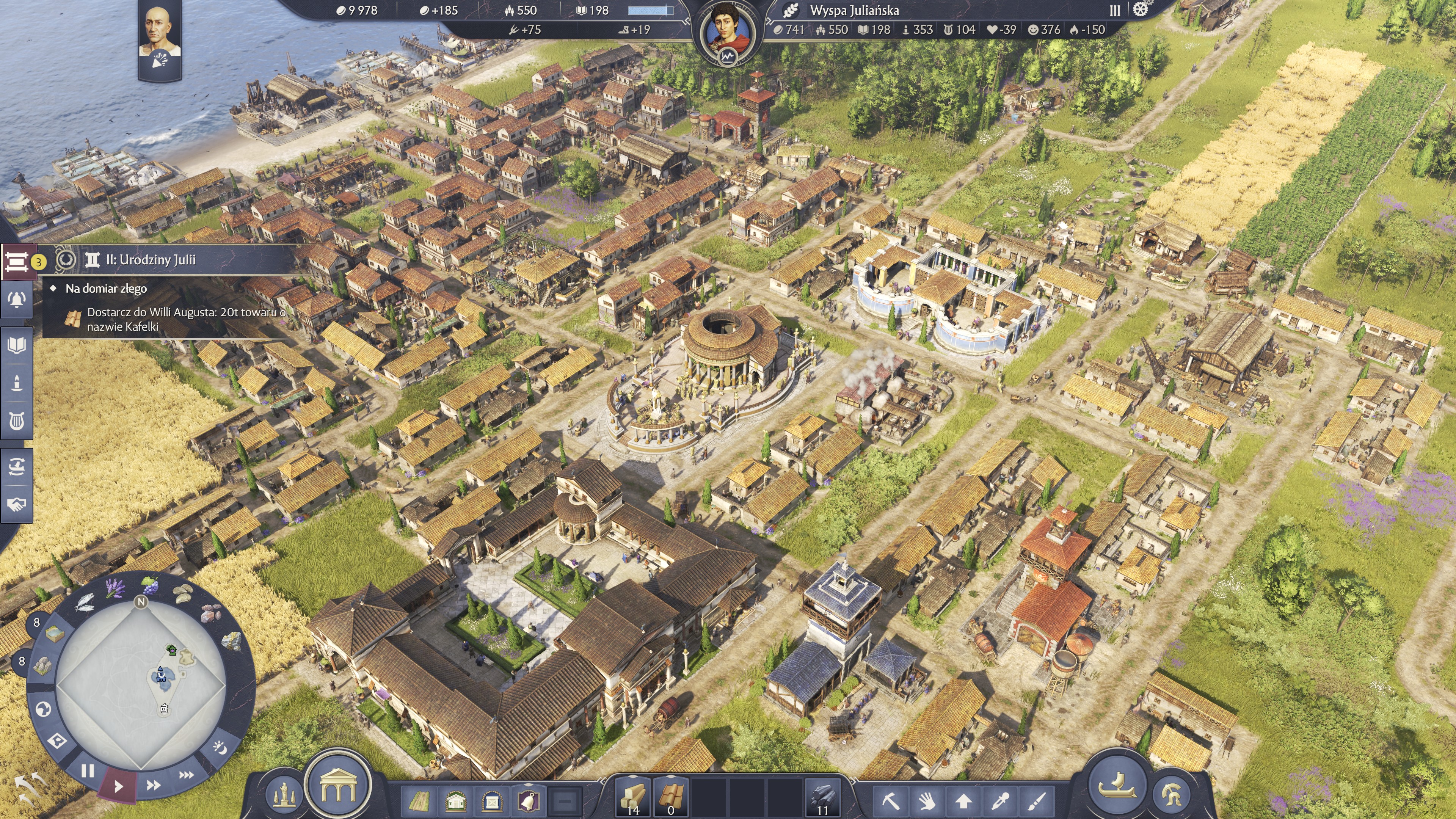
Task: Select the eyedropper copy tool
Action: point(1001,800)
